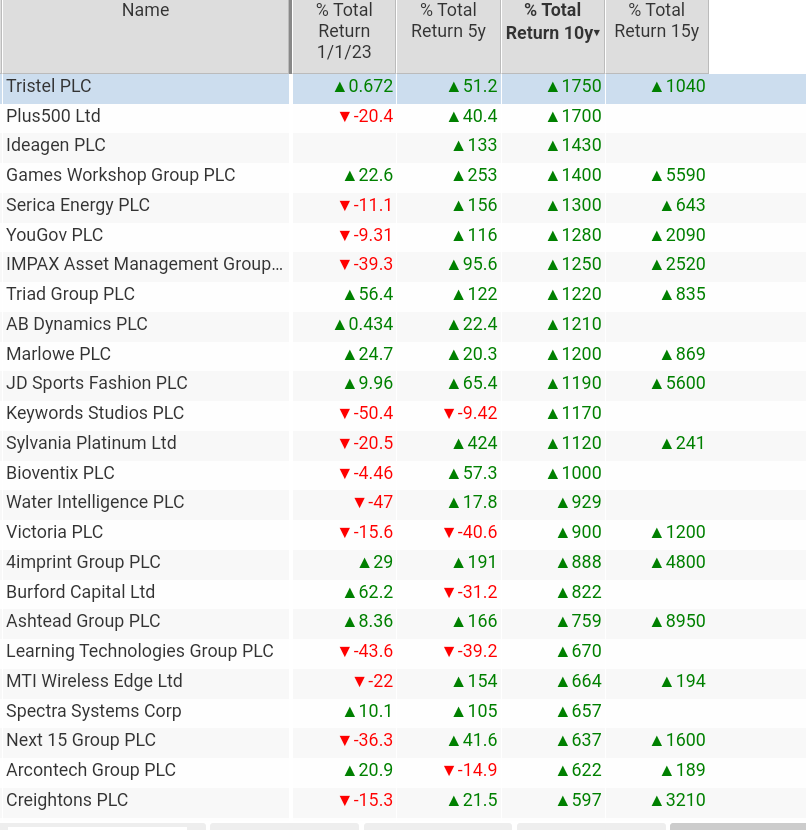Open Spectra Systems Corp
The height and width of the screenshot is (830, 806).
click(x=94, y=711)
